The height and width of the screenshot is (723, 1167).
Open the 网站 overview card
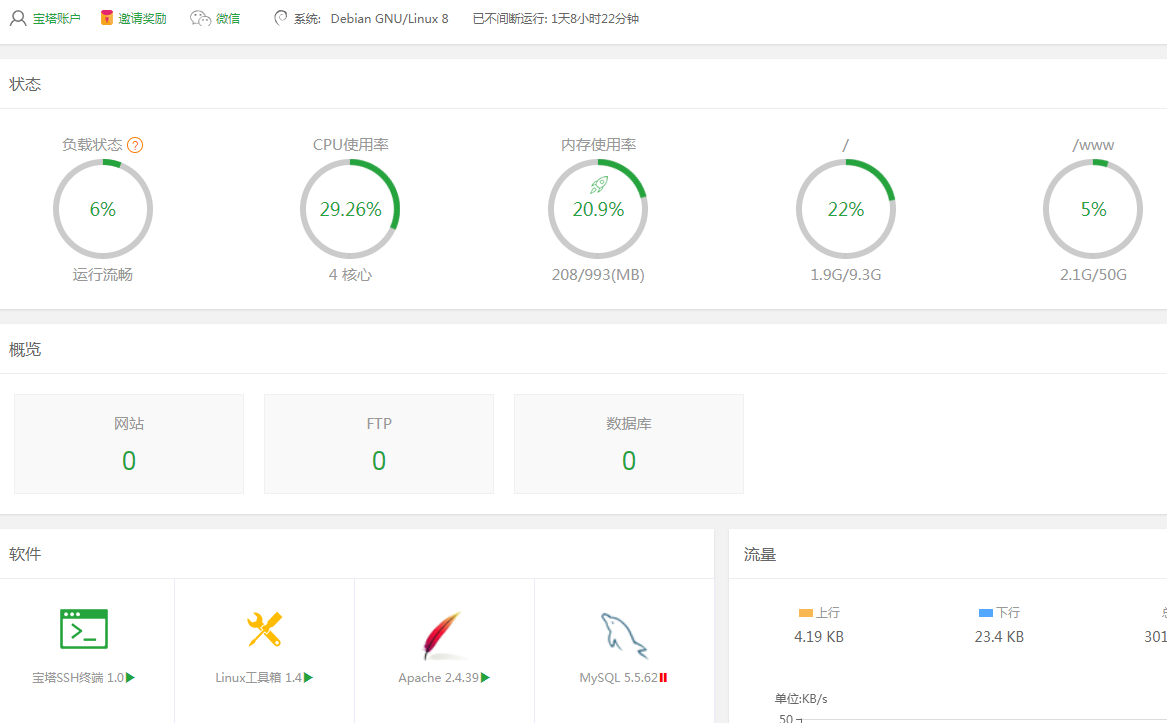(x=129, y=444)
